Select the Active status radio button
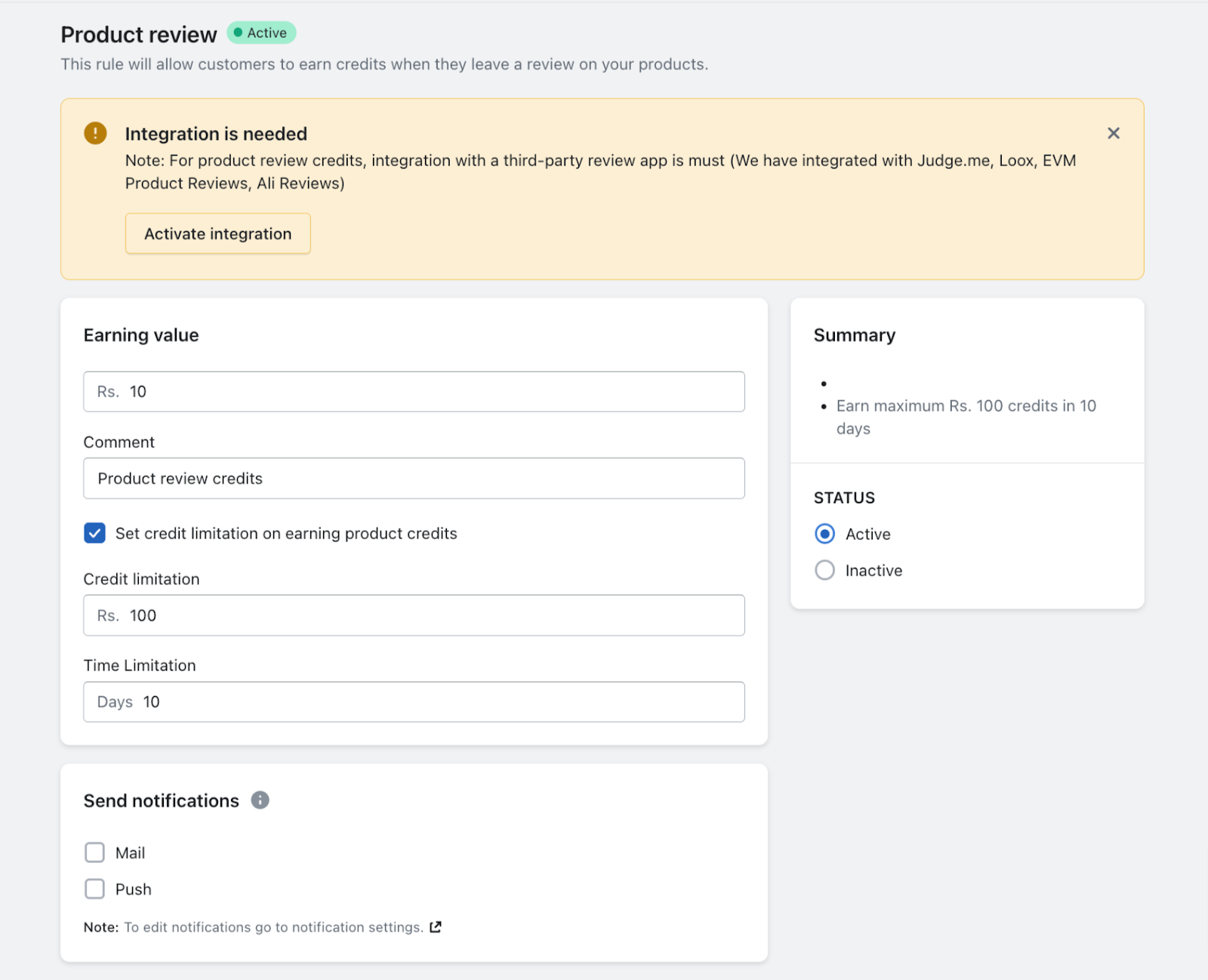Viewport: 1208px width, 980px height. click(x=824, y=535)
